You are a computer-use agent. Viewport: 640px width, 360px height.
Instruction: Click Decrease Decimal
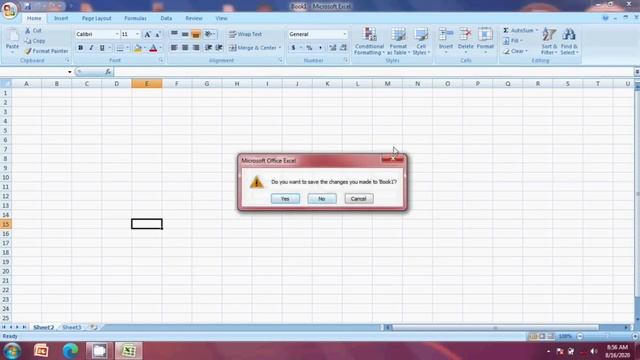[343, 48]
